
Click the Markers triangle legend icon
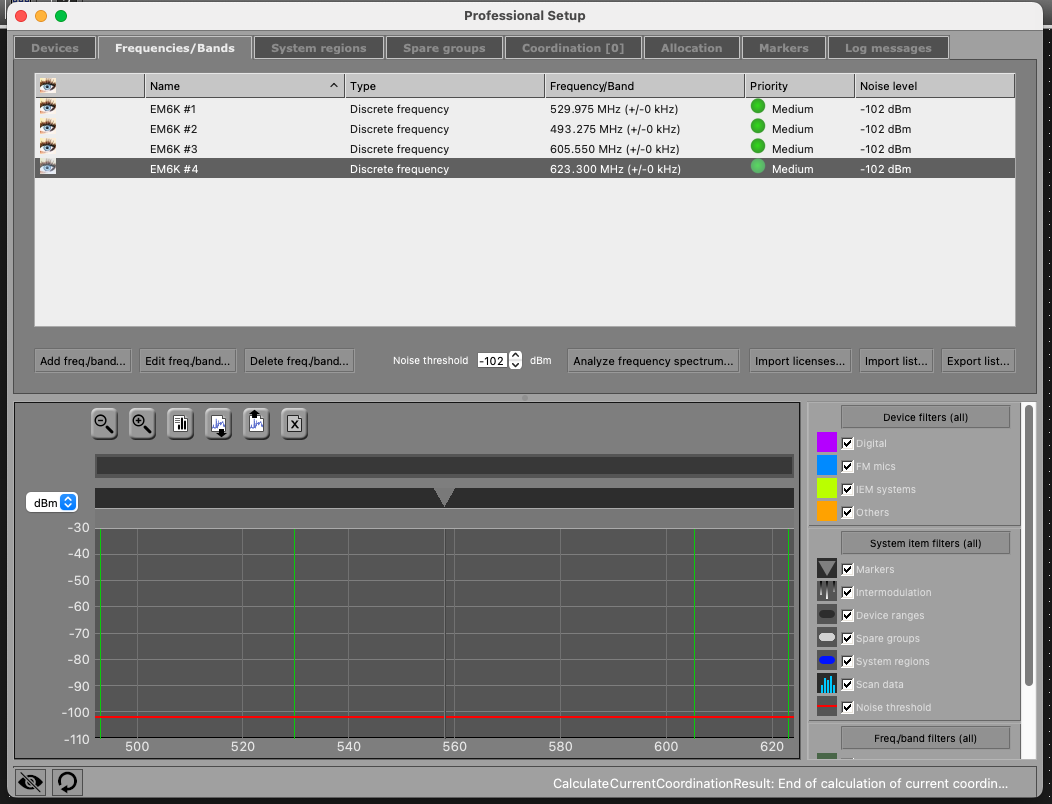click(x=827, y=568)
